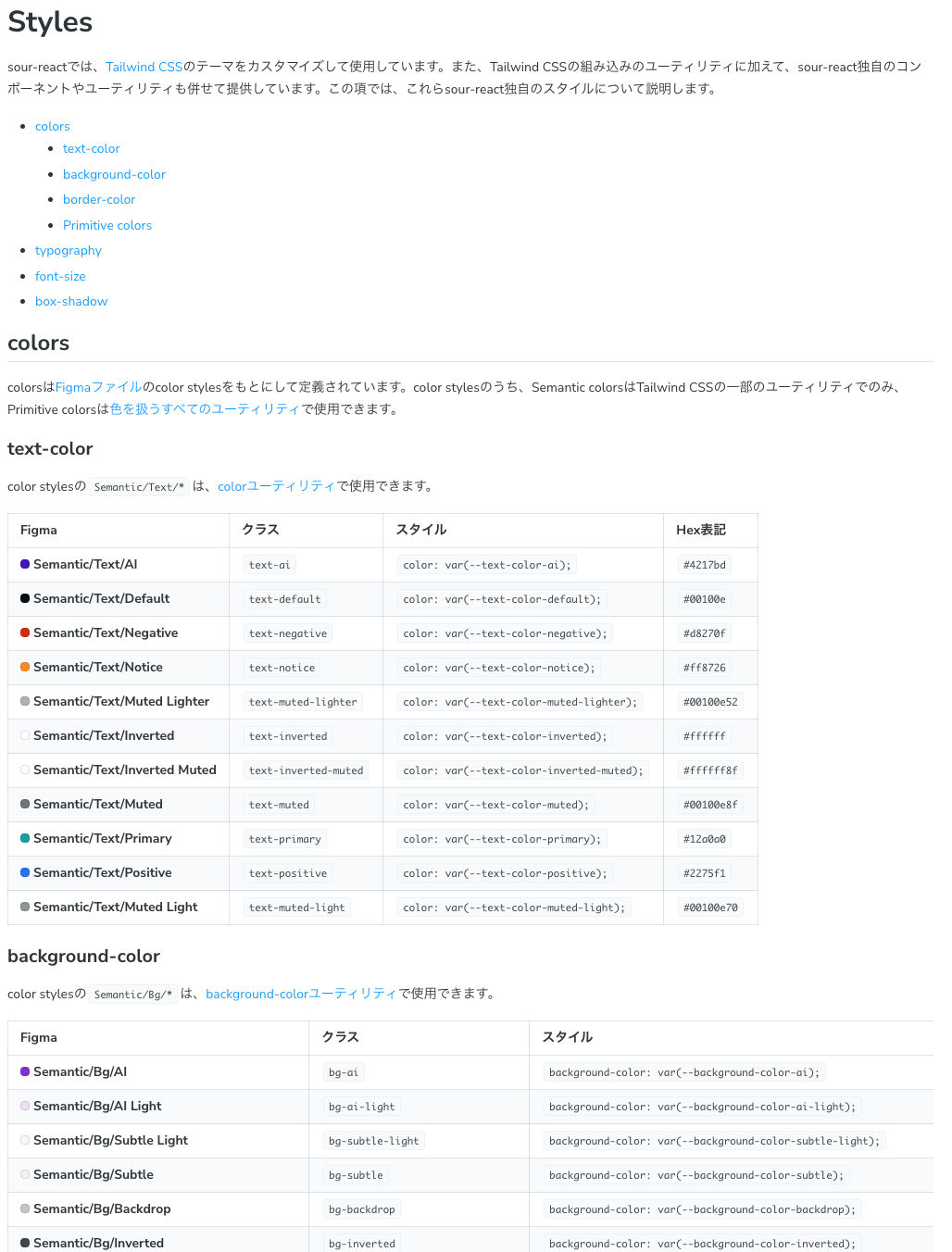The height and width of the screenshot is (1252, 952).
Task: Select the text-notice class code
Action: [x=282, y=668]
